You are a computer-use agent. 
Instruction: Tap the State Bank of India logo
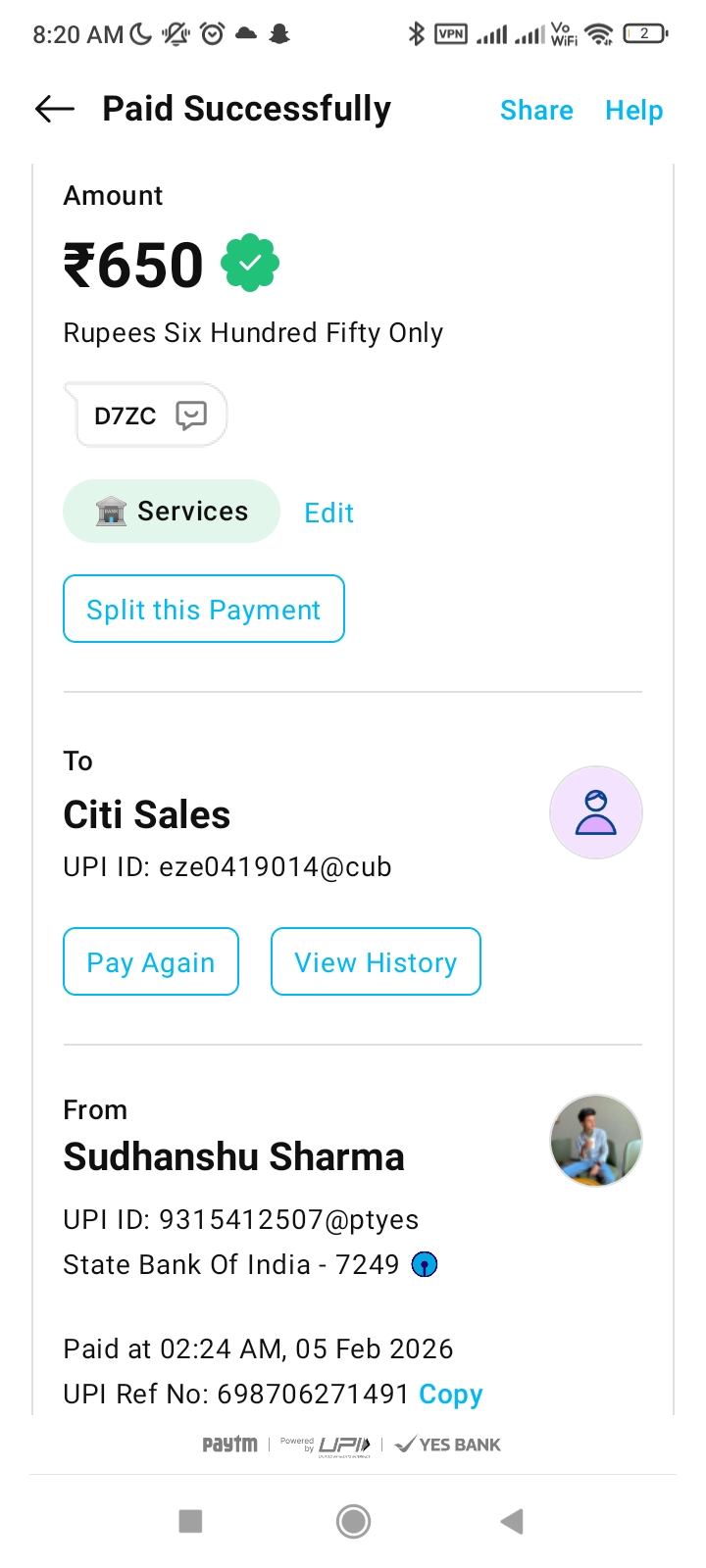click(424, 1265)
